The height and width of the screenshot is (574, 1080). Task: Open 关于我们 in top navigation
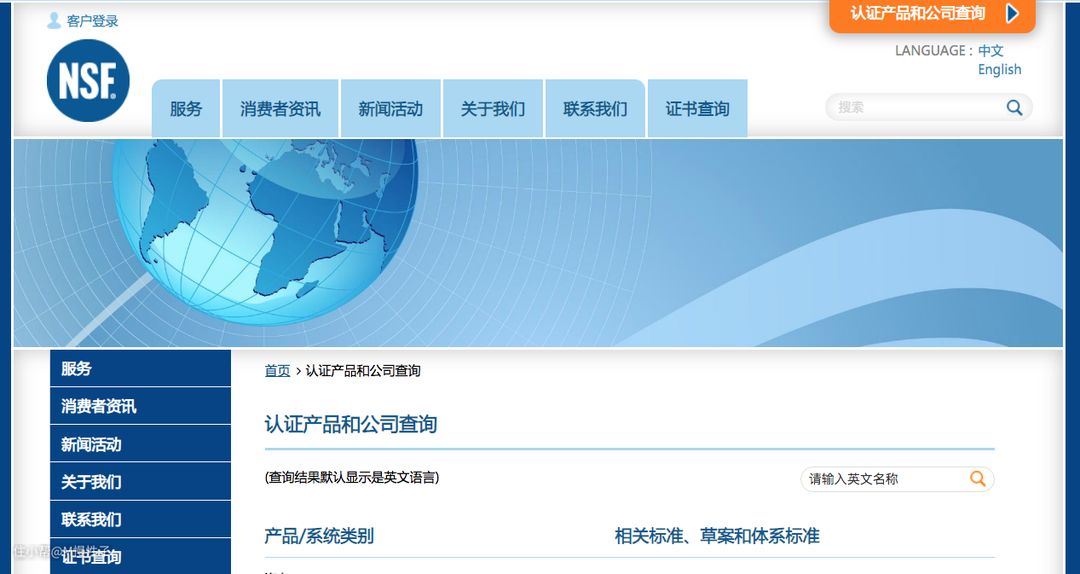493,109
